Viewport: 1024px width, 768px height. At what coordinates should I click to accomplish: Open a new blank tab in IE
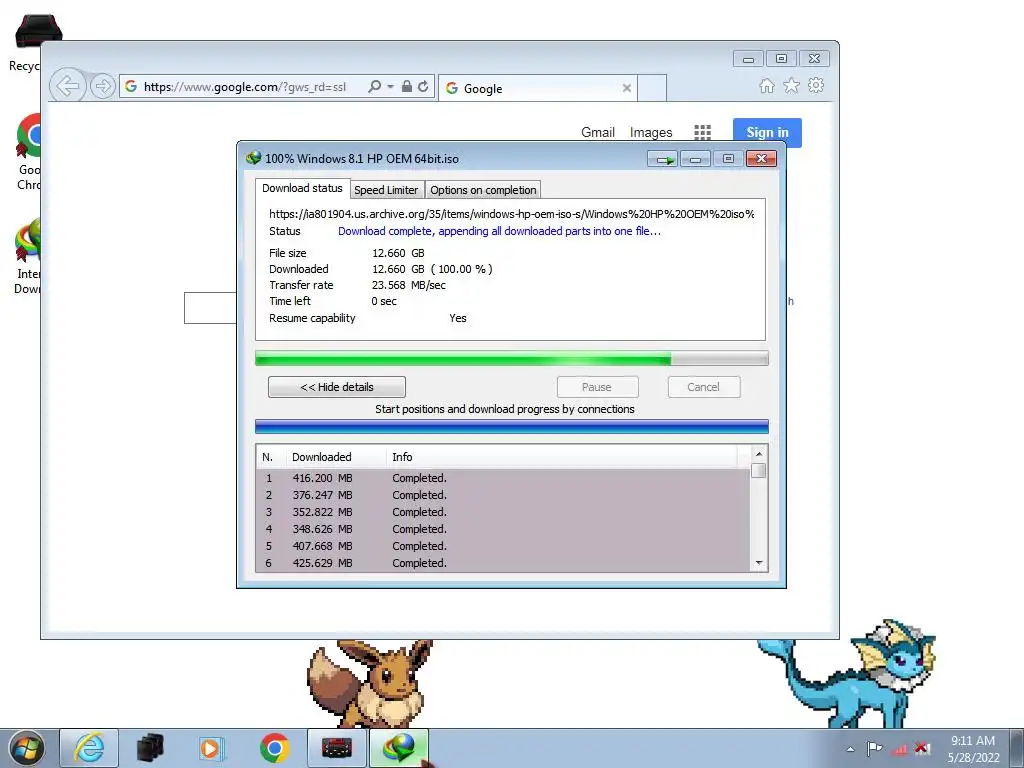click(x=652, y=88)
